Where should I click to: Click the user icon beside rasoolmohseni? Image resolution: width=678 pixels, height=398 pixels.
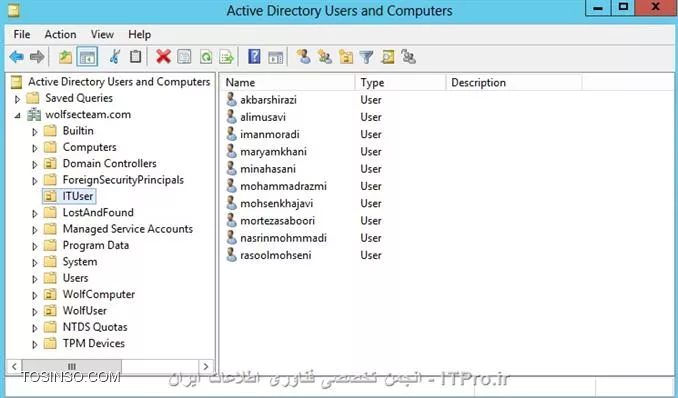coord(232,255)
